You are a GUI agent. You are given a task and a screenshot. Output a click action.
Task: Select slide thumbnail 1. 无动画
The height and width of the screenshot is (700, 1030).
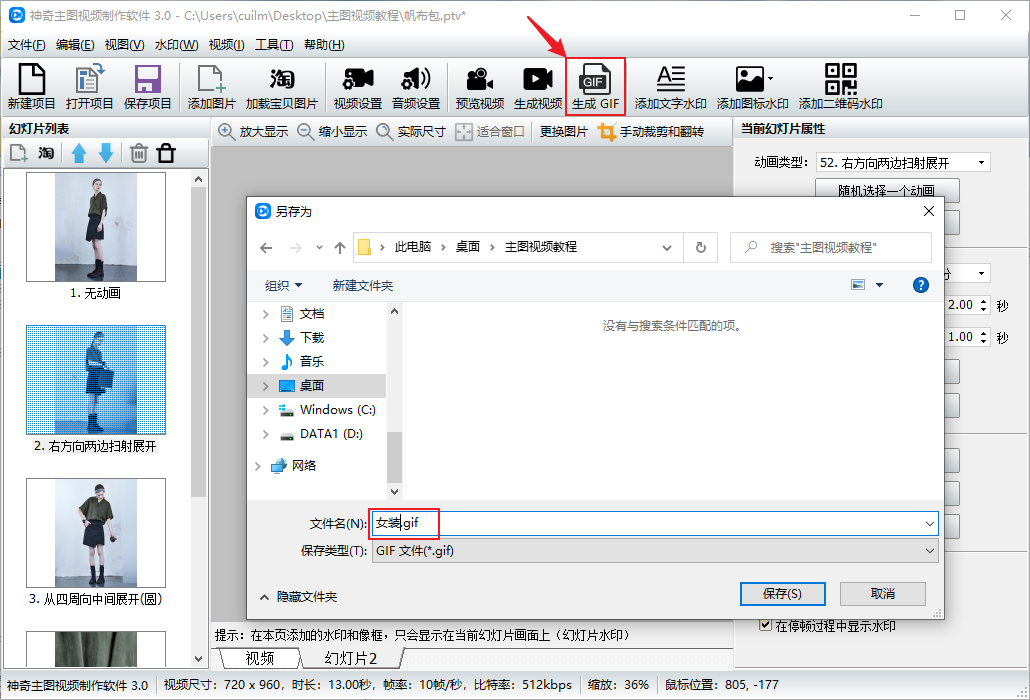coord(96,227)
